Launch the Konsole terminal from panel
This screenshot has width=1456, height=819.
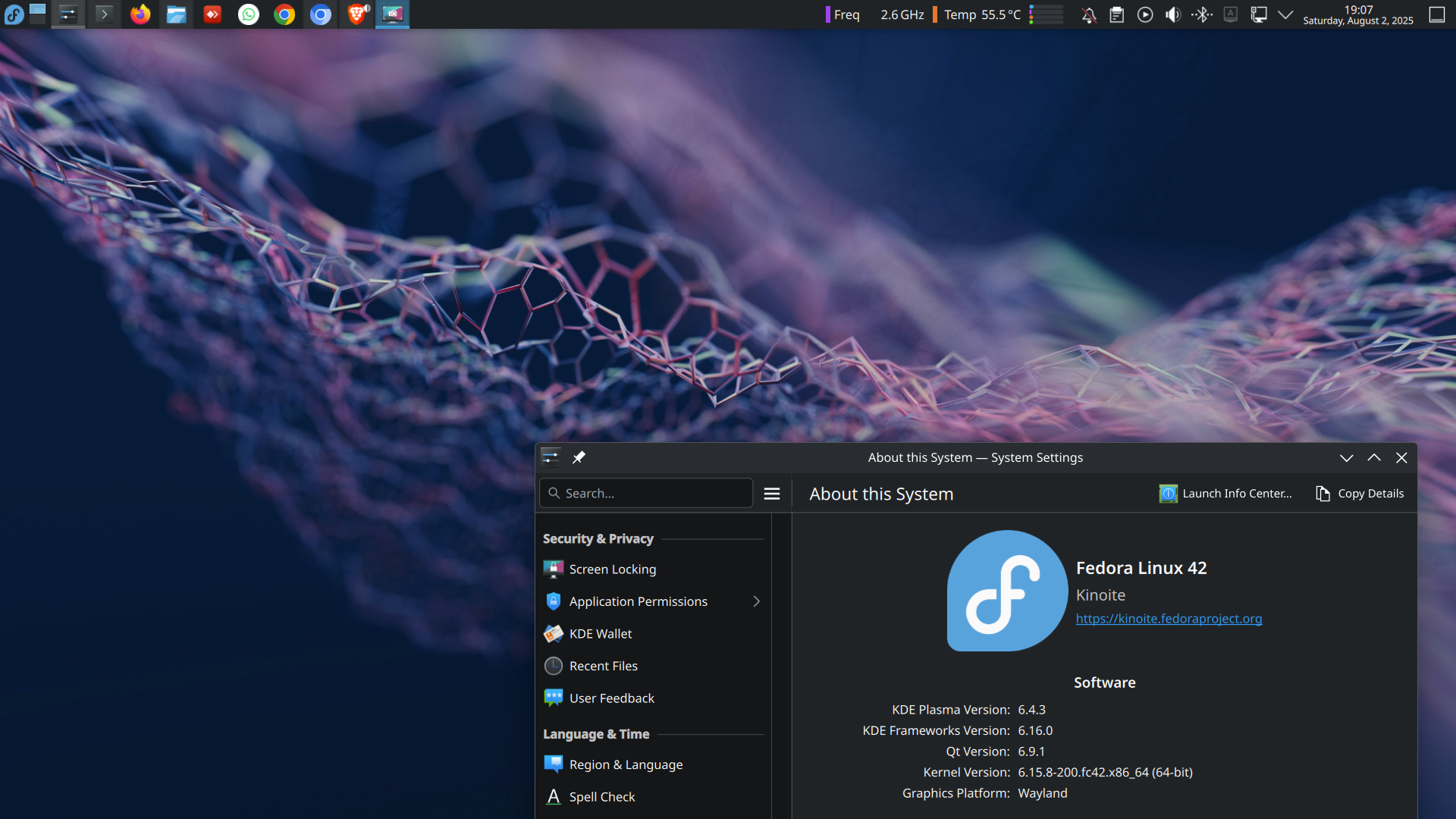(x=105, y=14)
